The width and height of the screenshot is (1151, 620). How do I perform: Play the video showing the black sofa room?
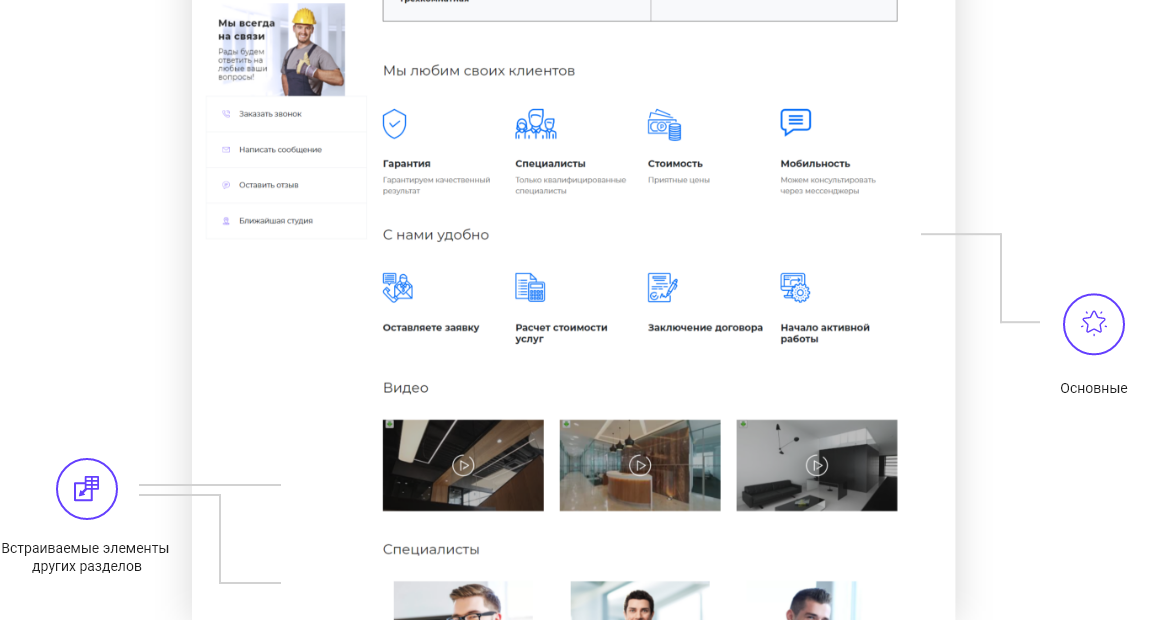point(817,465)
